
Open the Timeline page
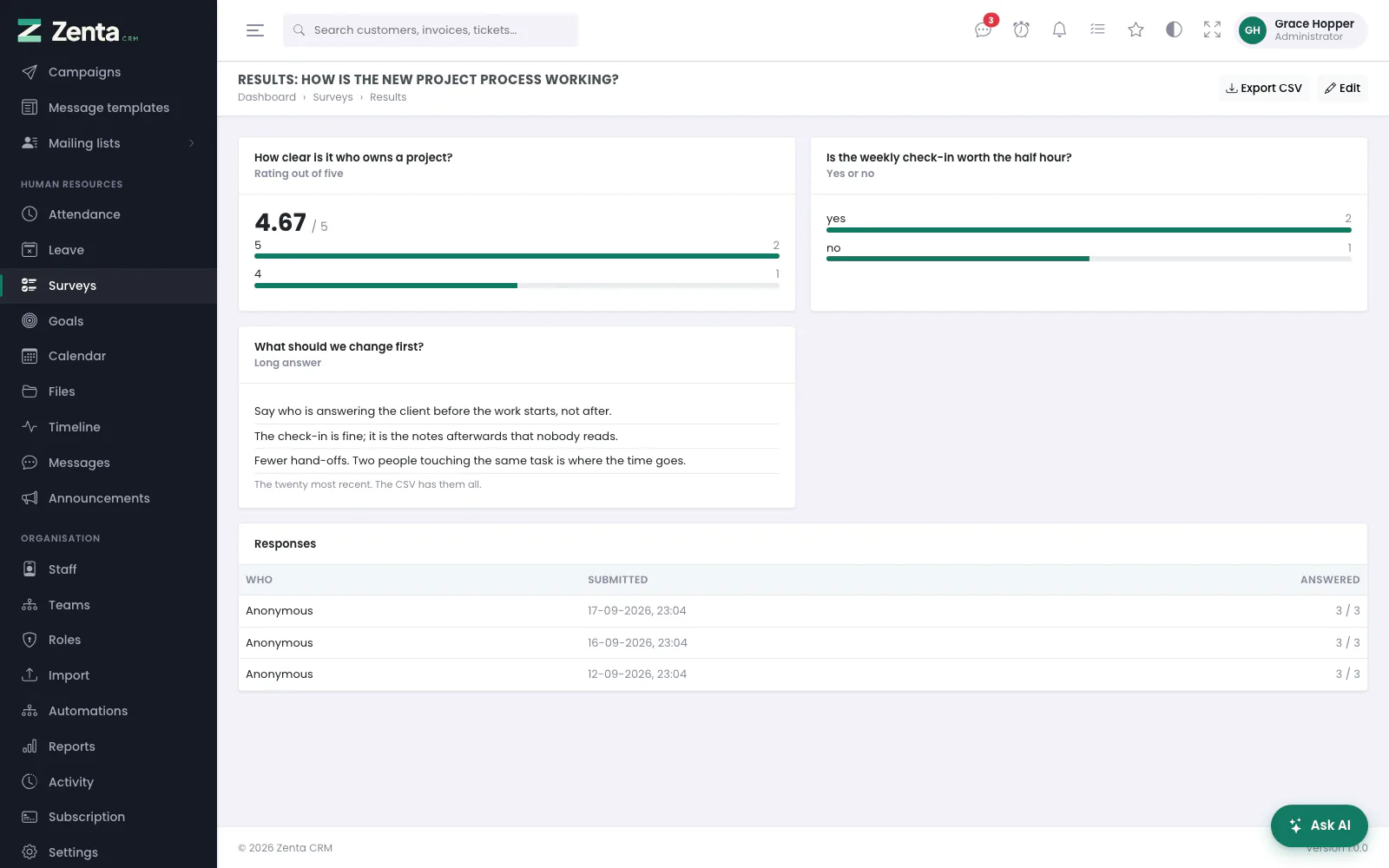point(109,427)
